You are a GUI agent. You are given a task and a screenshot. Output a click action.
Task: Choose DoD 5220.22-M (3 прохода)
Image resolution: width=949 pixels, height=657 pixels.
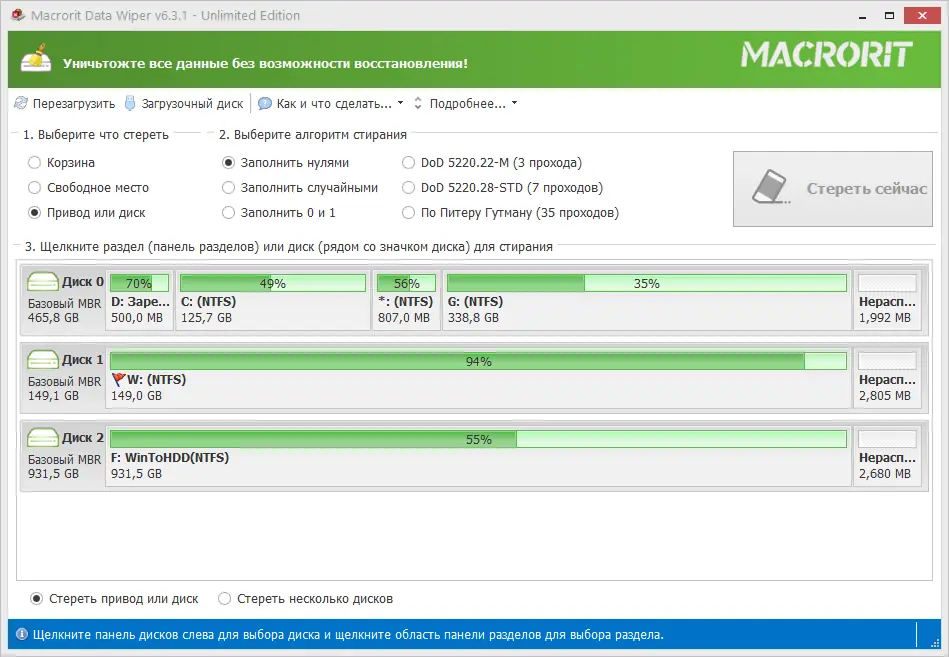coord(491,162)
